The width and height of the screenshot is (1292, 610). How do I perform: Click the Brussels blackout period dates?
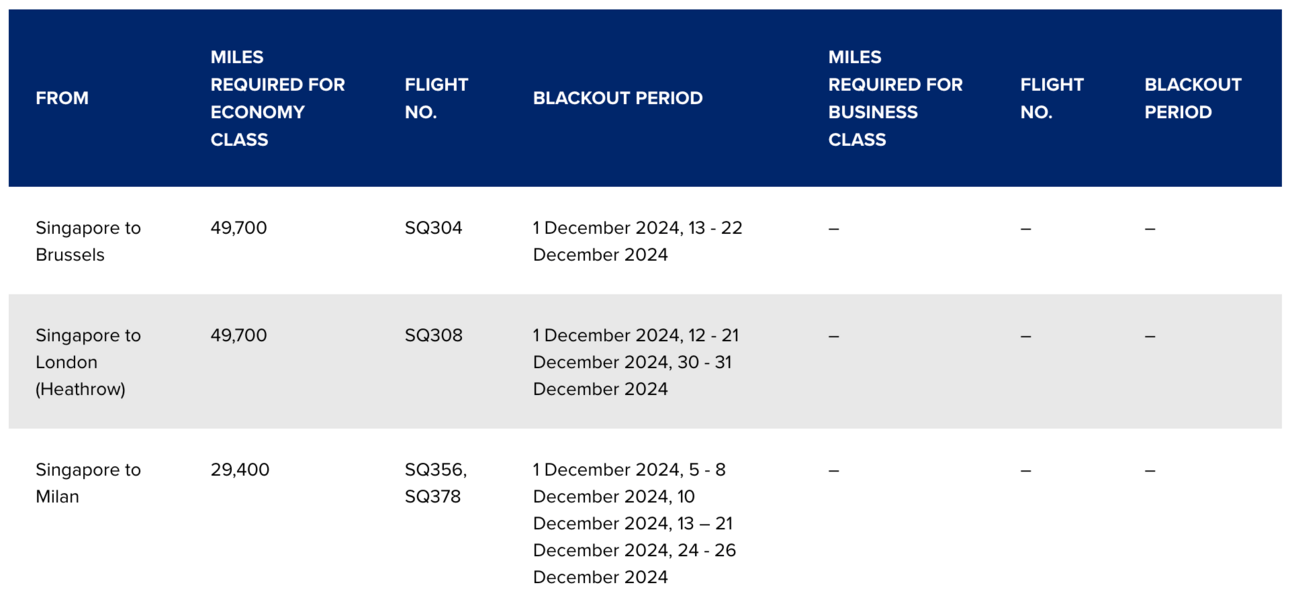[638, 241]
